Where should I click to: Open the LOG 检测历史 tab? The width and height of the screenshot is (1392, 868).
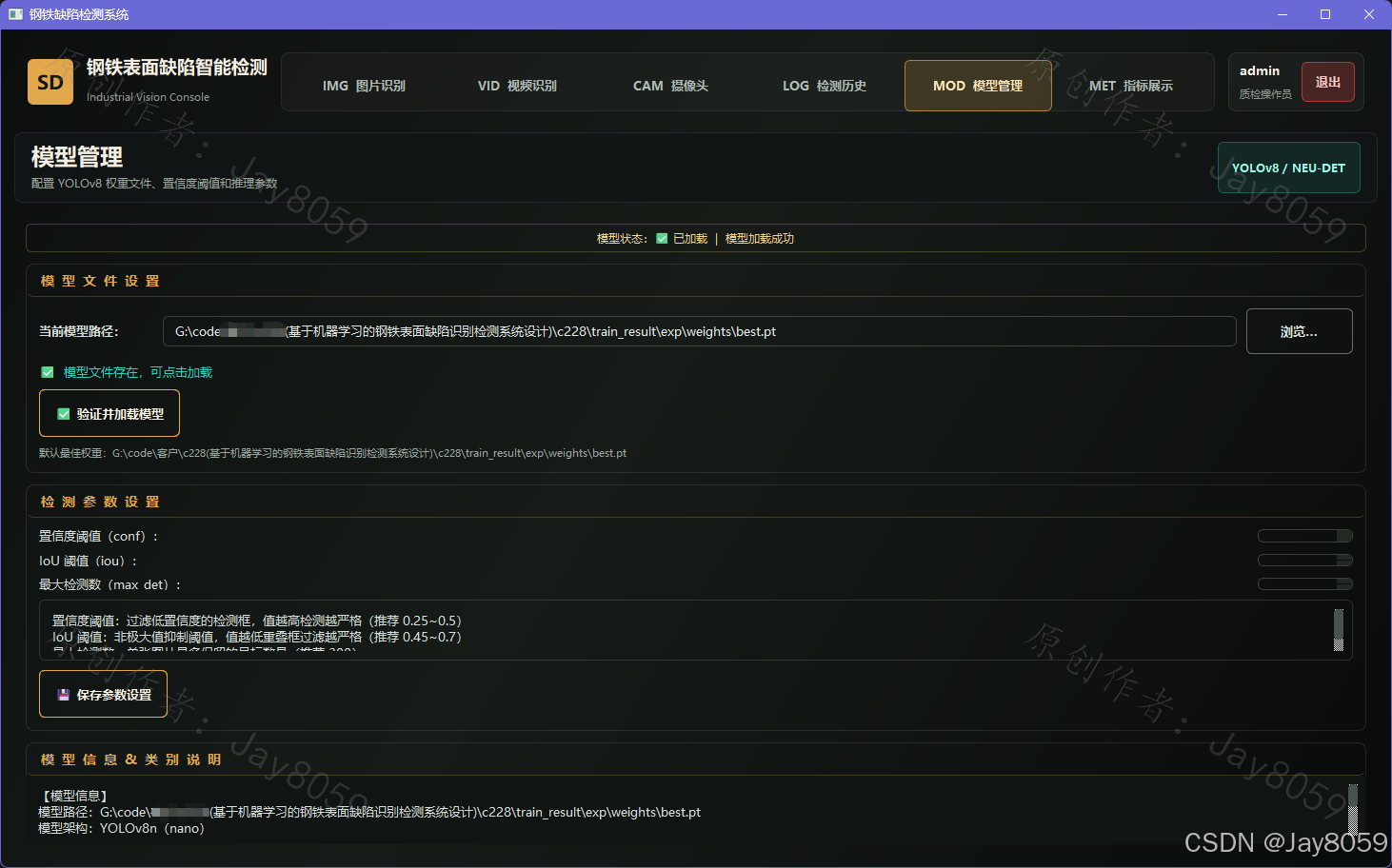click(824, 86)
